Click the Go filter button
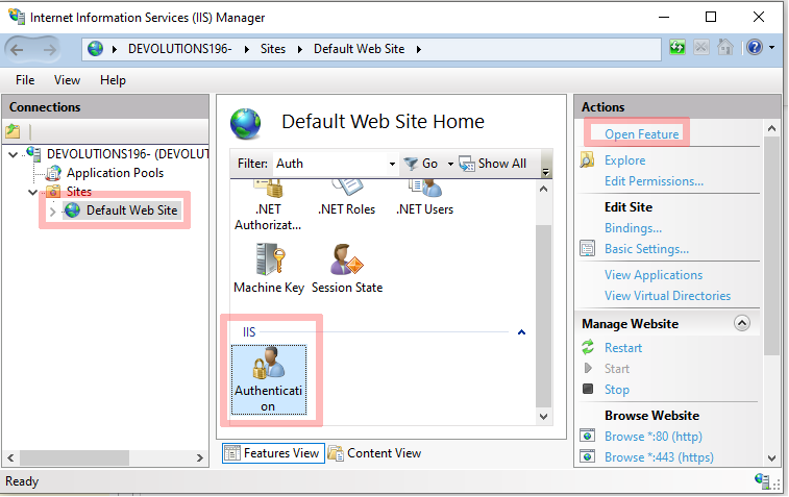This screenshot has width=789, height=497. tap(421, 163)
